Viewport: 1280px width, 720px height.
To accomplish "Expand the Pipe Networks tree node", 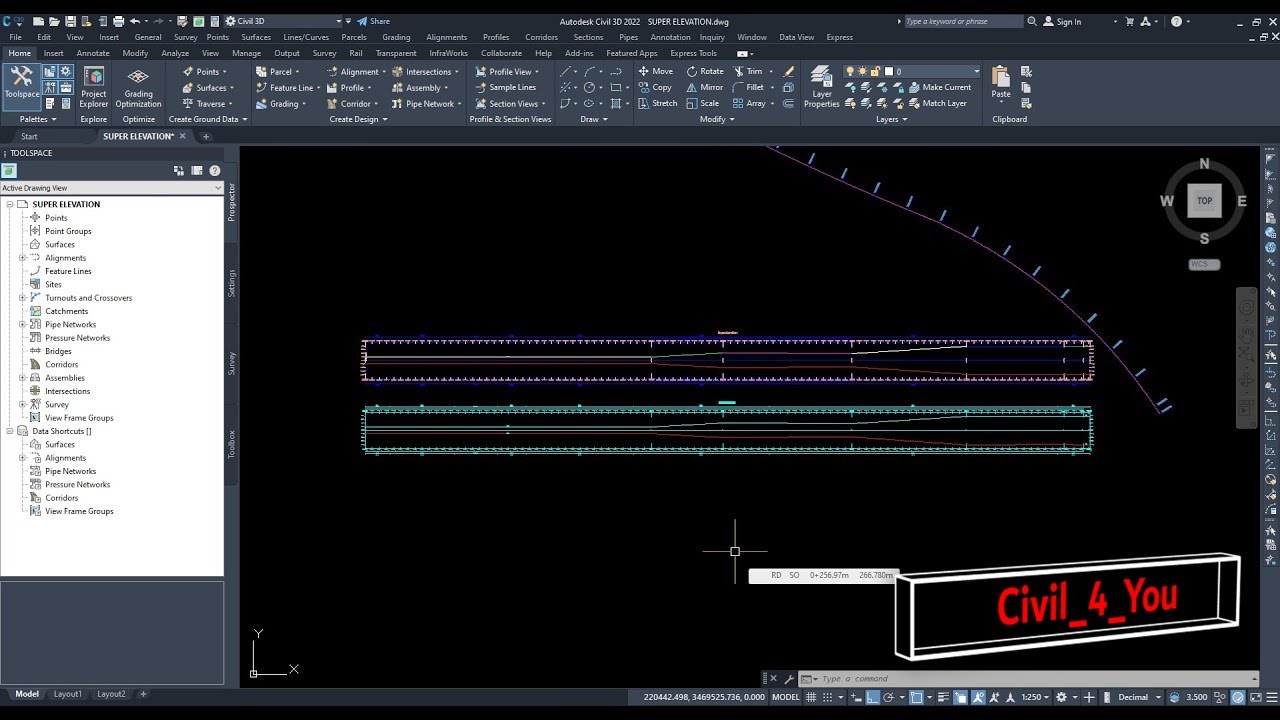I will pyautogui.click(x=22, y=324).
